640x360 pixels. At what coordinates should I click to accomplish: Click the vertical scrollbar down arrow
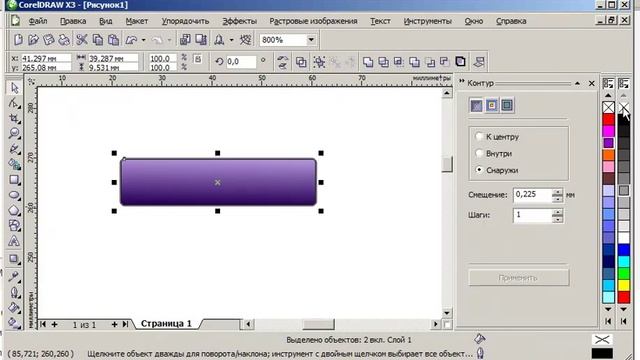447,313
